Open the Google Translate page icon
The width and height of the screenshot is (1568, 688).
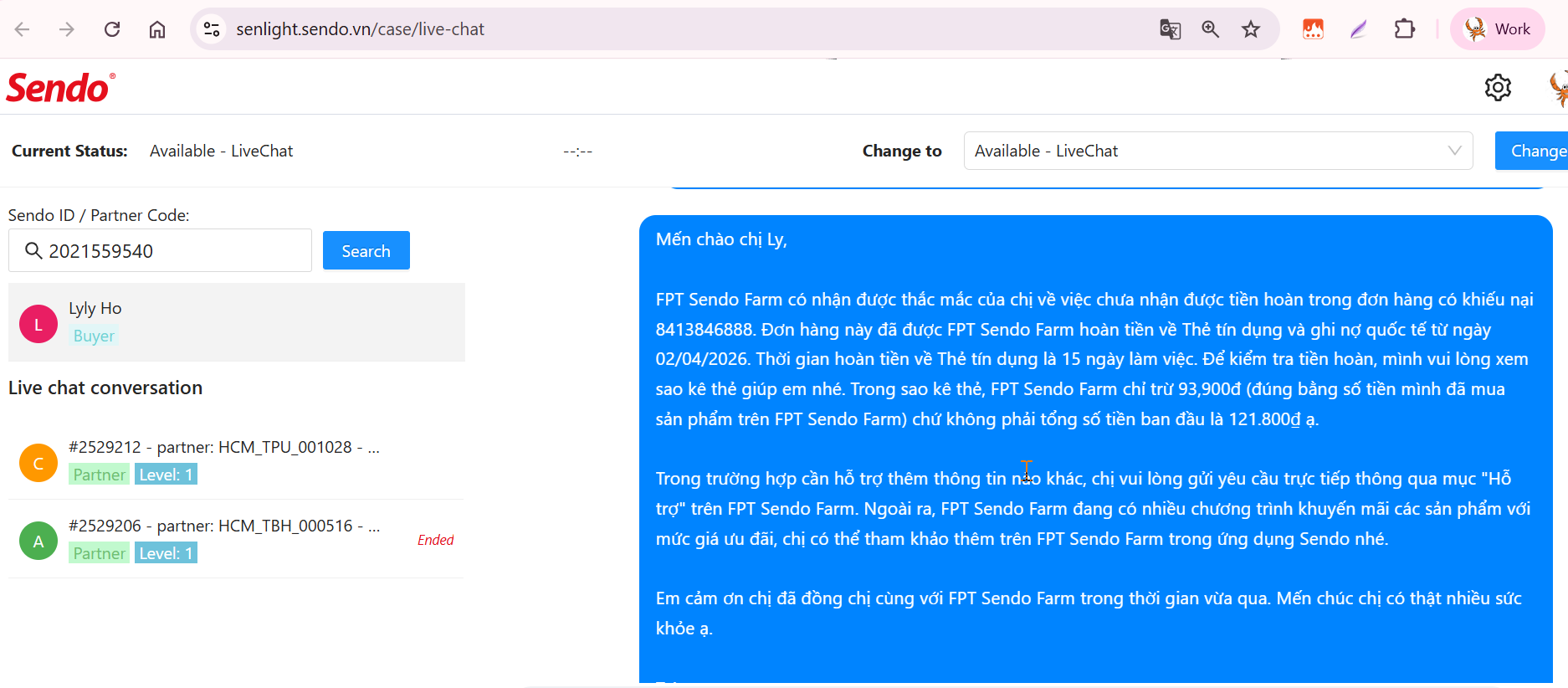[x=1170, y=29]
